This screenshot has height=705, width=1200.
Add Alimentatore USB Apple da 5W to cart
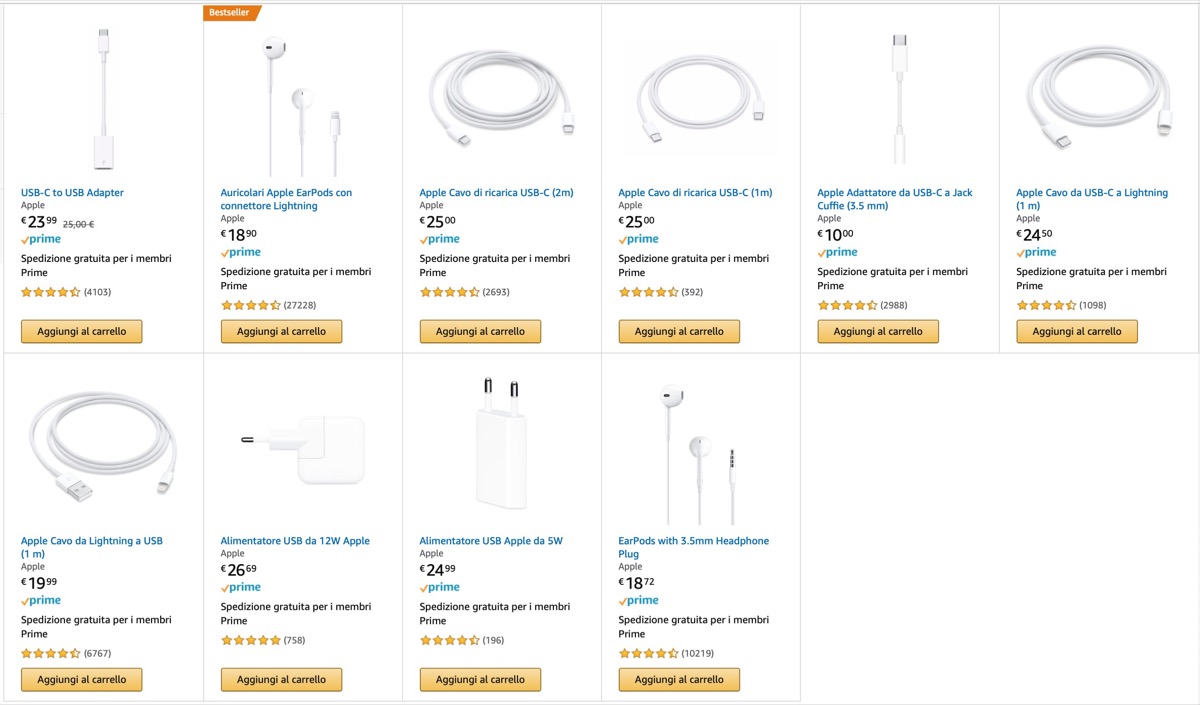pyautogui.click(x=480, y=679)
